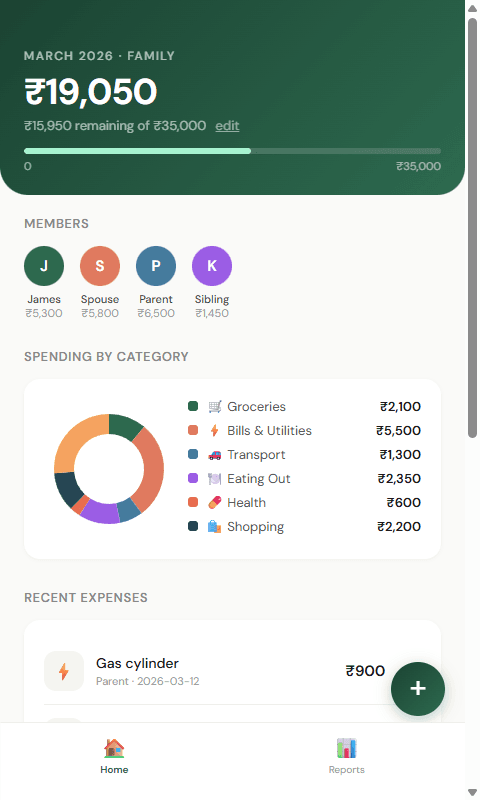Open the Gas cylinder expense title
Image resolution: width=480 pixels, height=800 pixels.
pos(137,663)
